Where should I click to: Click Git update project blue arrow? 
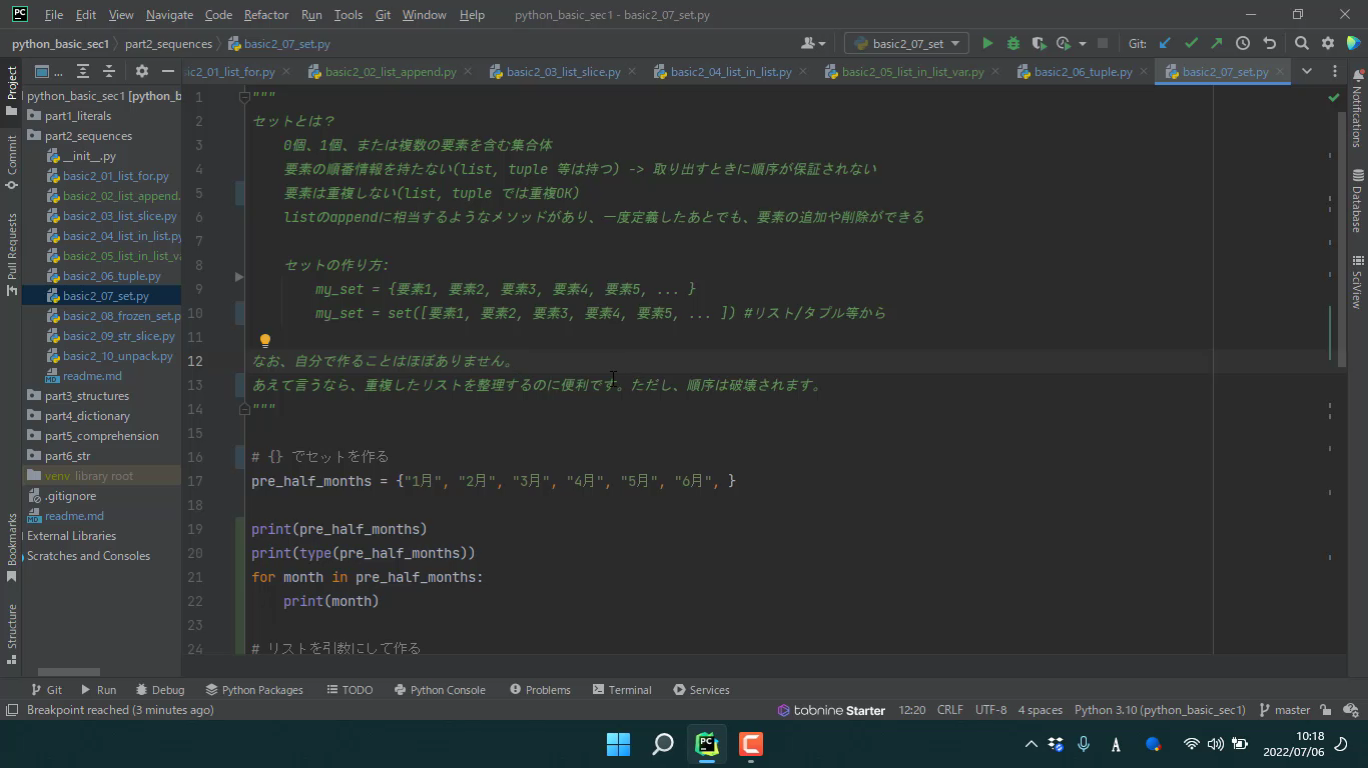(1164, 43)
